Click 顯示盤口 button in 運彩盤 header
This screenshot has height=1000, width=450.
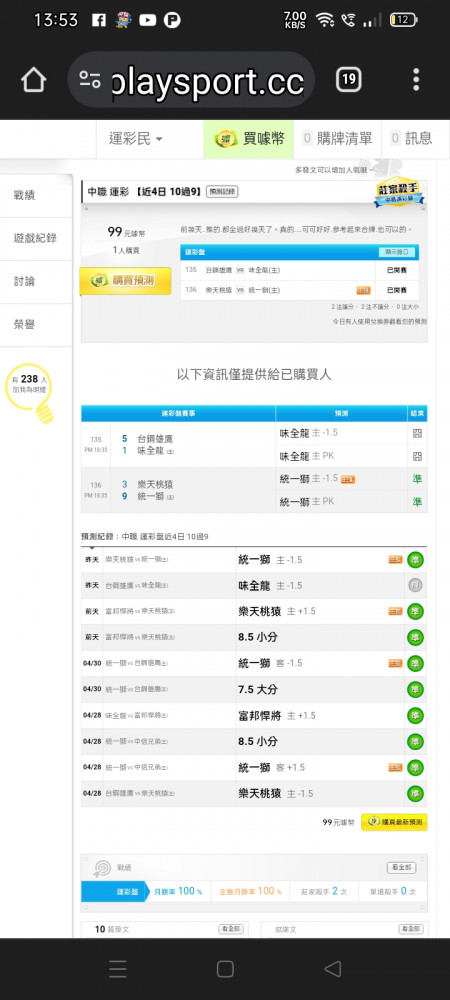coord(396,253)
